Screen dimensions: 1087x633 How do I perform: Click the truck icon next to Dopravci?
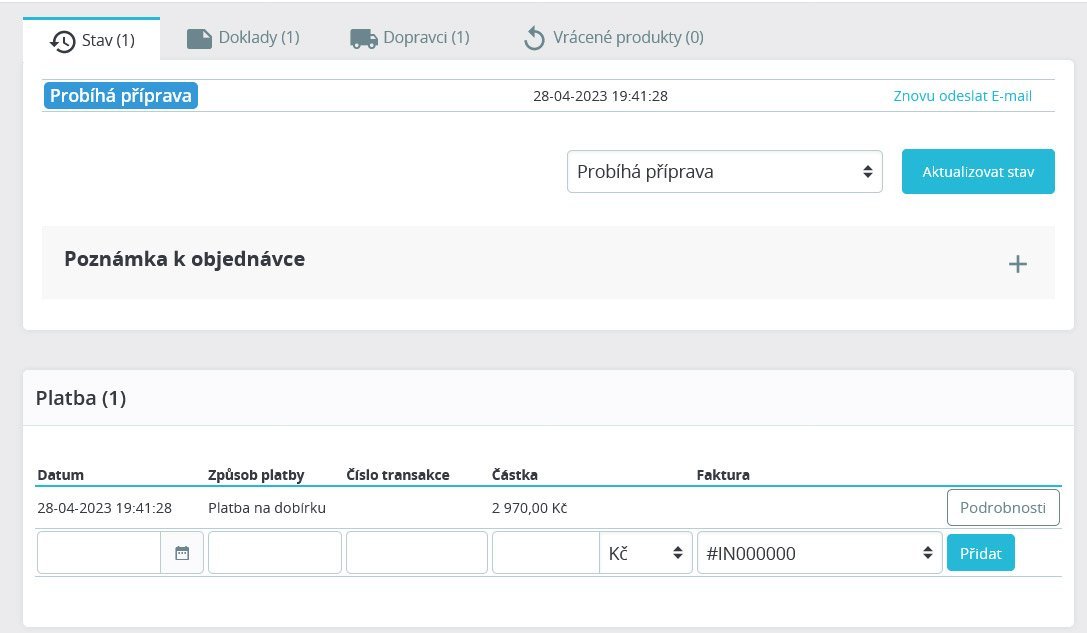363,39
